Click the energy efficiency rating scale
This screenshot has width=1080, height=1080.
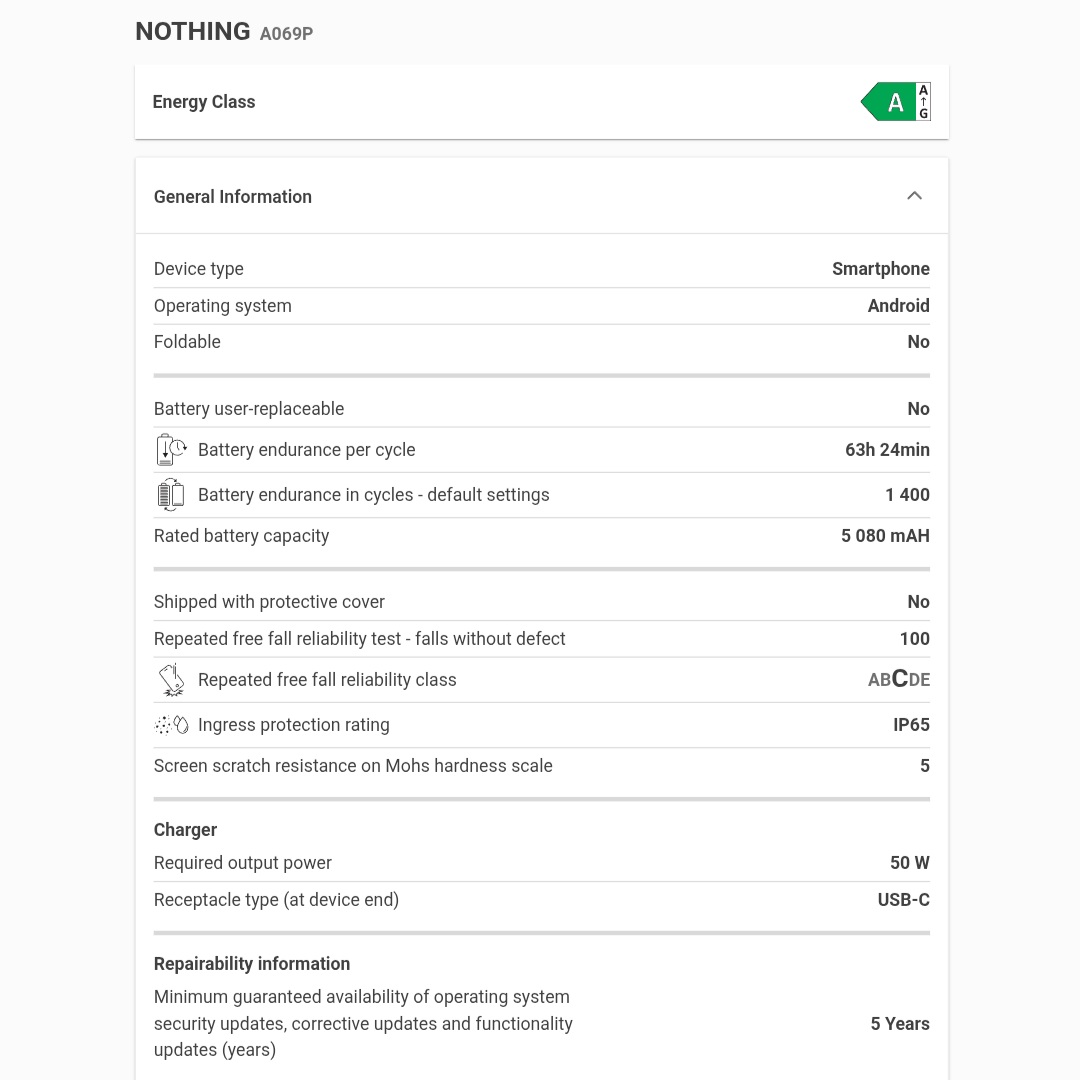(922, 101)
